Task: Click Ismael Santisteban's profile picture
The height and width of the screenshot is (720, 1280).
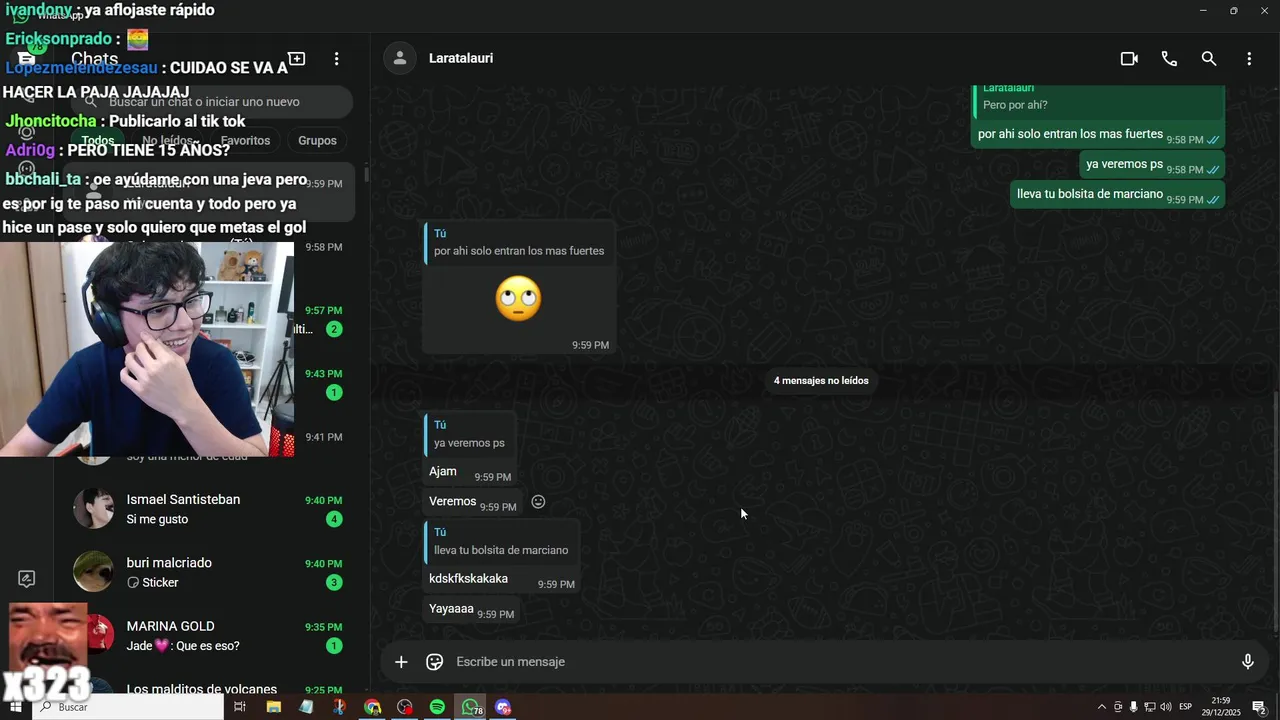Action: point(93,509)
